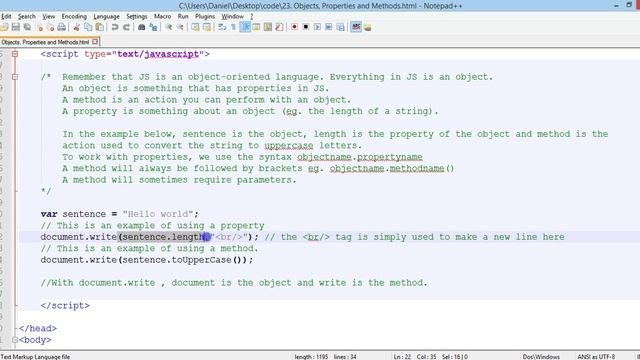The height and width of the screenshot is (360, 640).
Task: Click the run macro multiple times icon
Action: click(329, 27)
